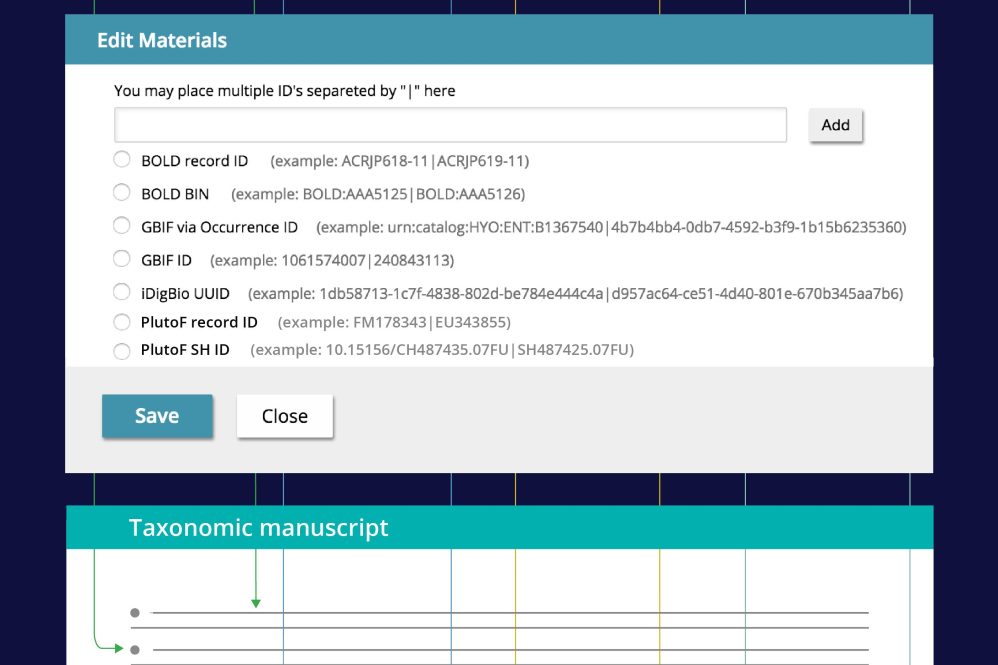Click the Edit Materials dialog title
998x665 pixels.
(x=162, y=41)
